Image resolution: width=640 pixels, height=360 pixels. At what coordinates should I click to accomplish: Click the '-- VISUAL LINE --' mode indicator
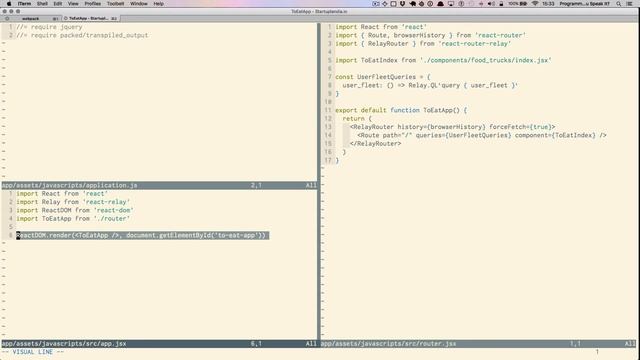33,352
